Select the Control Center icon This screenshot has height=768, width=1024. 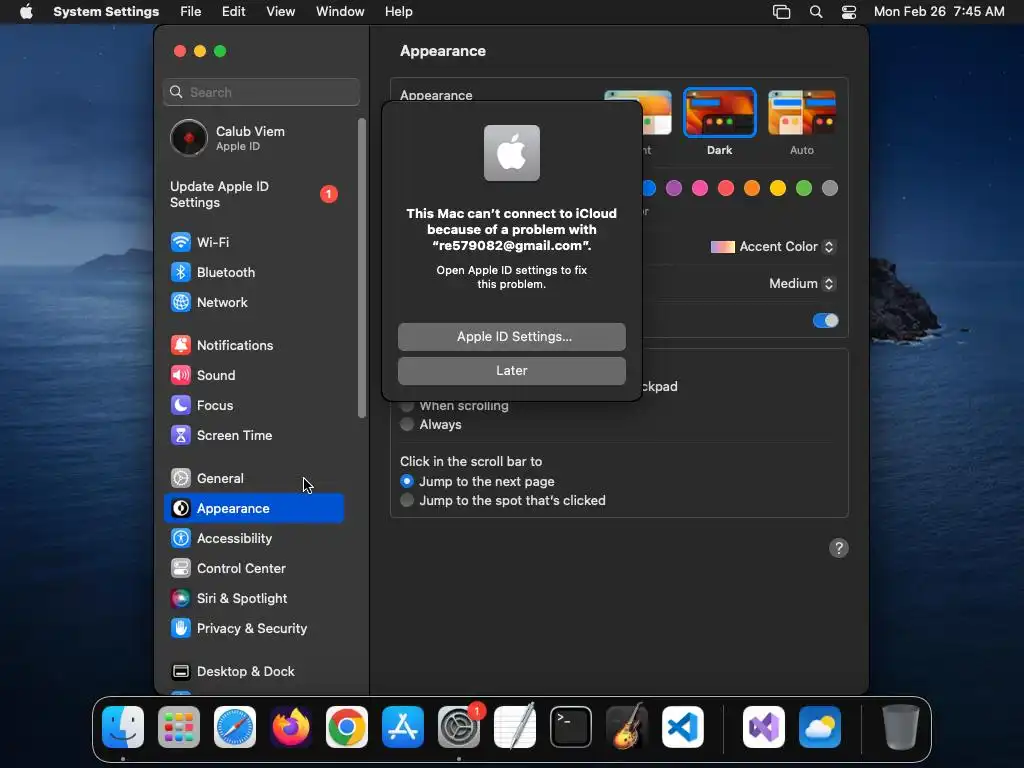tap(181, 569)
